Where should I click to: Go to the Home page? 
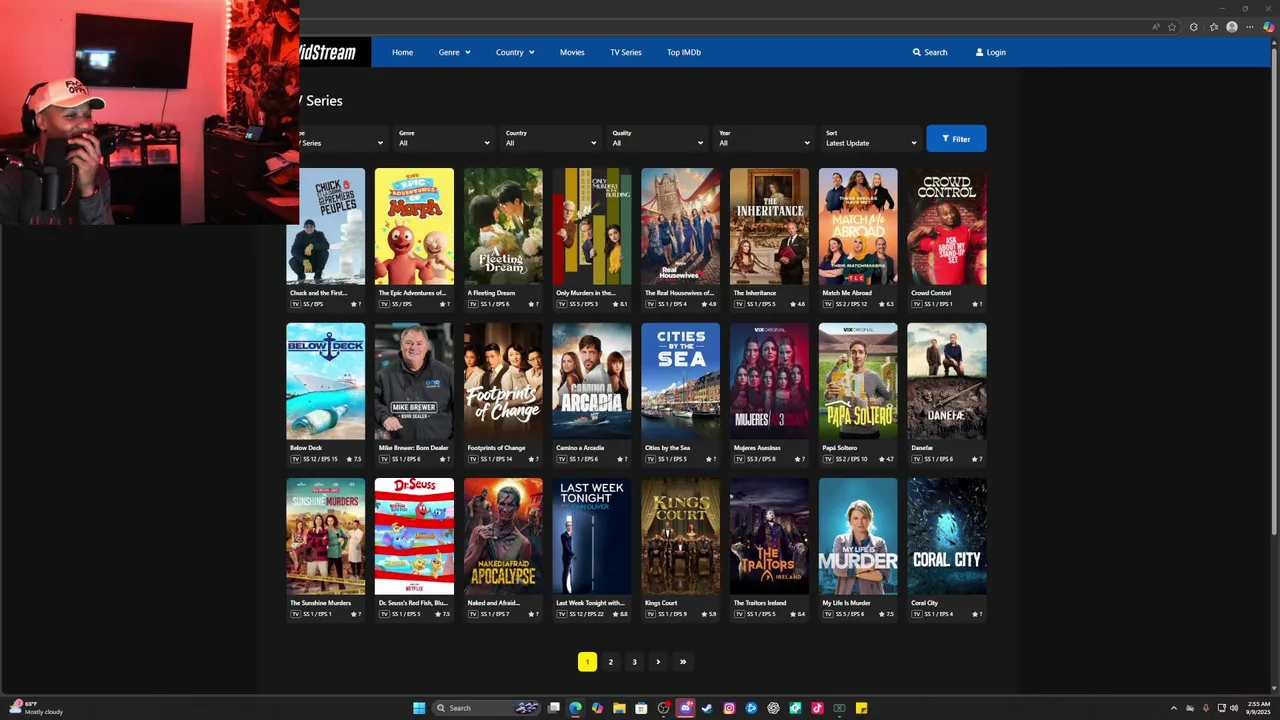click(402, 52)
